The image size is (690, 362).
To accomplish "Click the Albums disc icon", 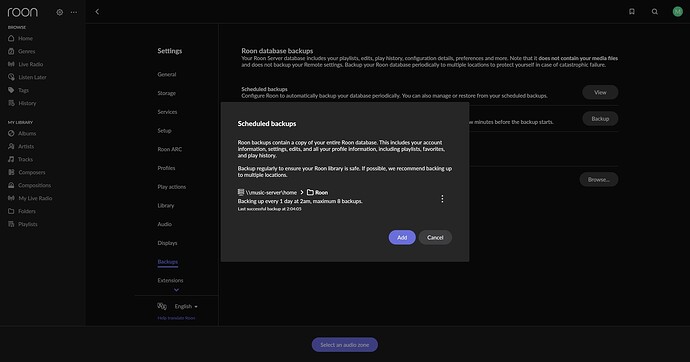I will (11, 133).
